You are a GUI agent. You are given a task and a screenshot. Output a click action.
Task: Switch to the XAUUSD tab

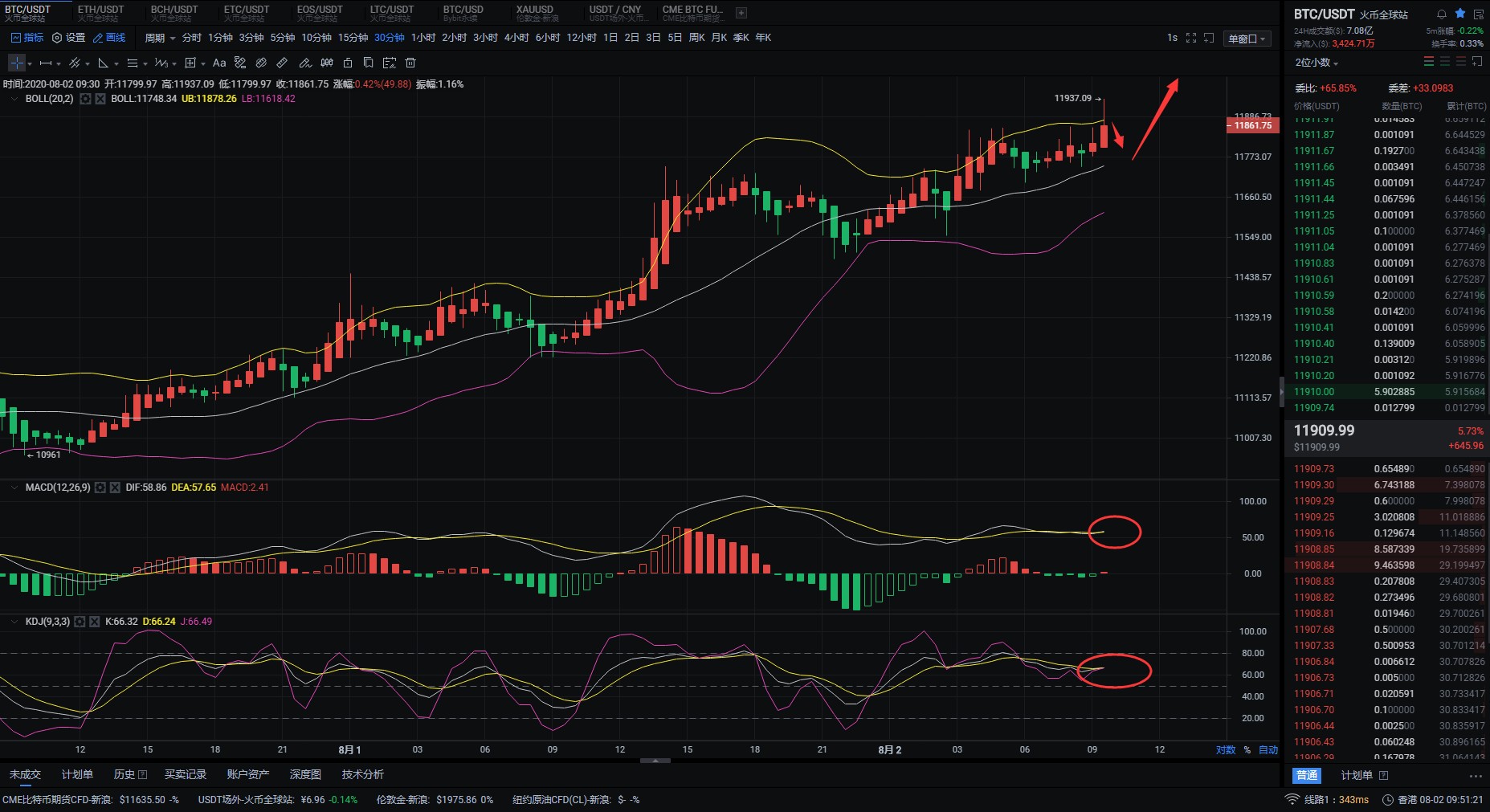pyautogui.click(x=537, y=13)
